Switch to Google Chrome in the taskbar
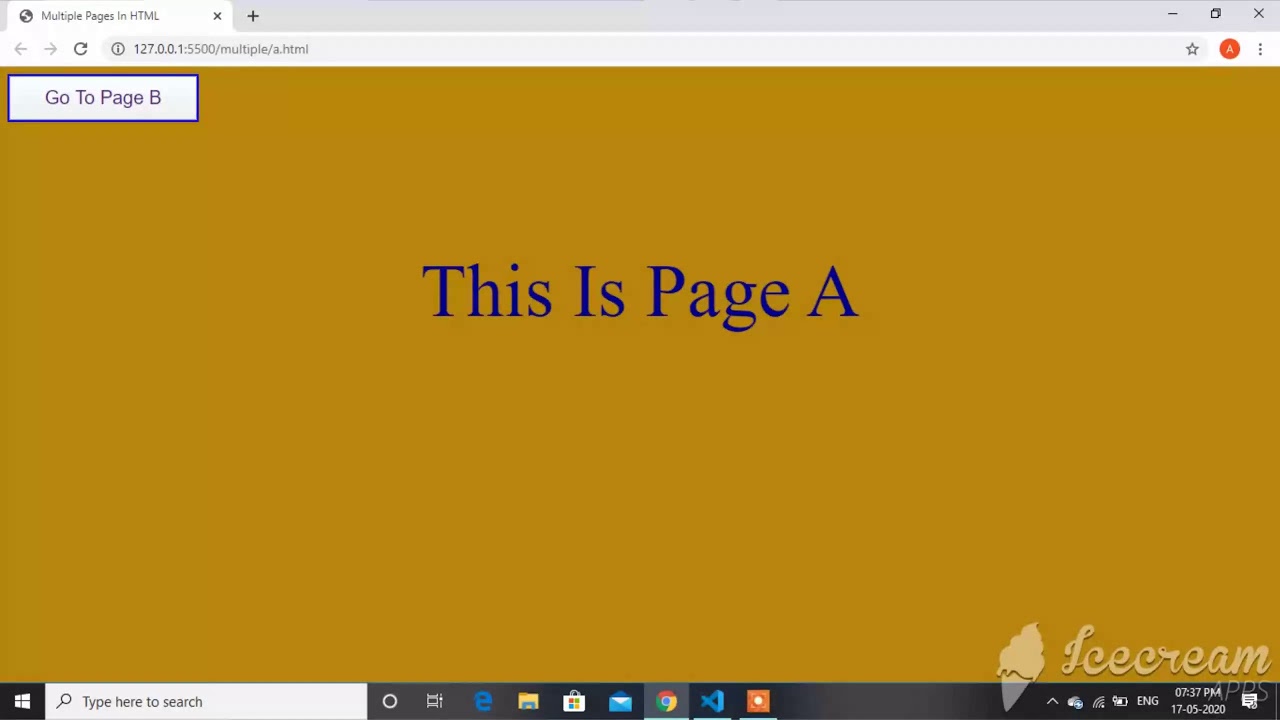 click(x=666, y=701)
